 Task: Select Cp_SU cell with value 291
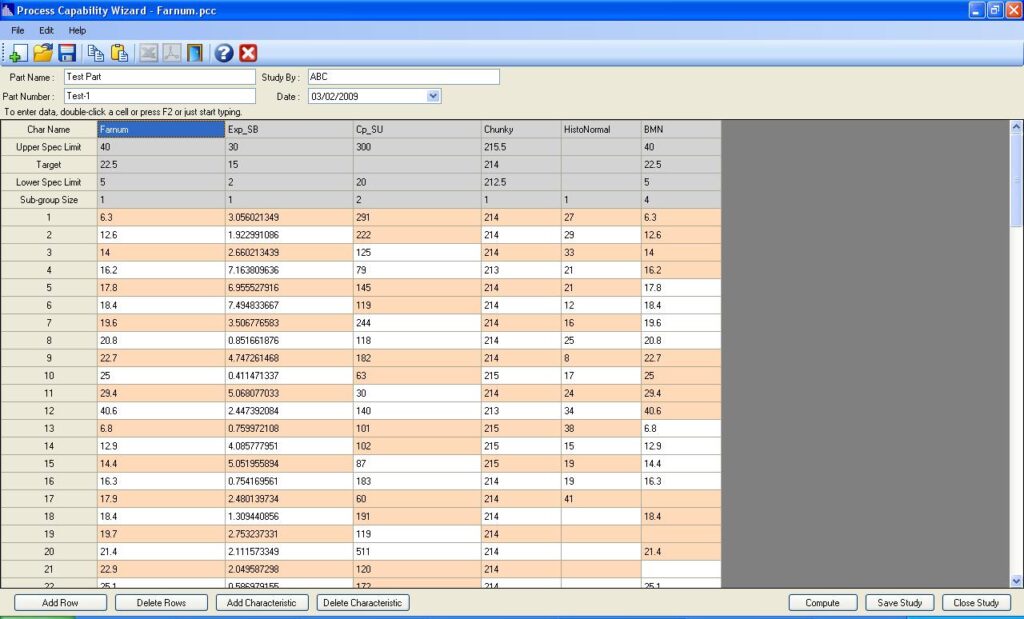[417, 217]
